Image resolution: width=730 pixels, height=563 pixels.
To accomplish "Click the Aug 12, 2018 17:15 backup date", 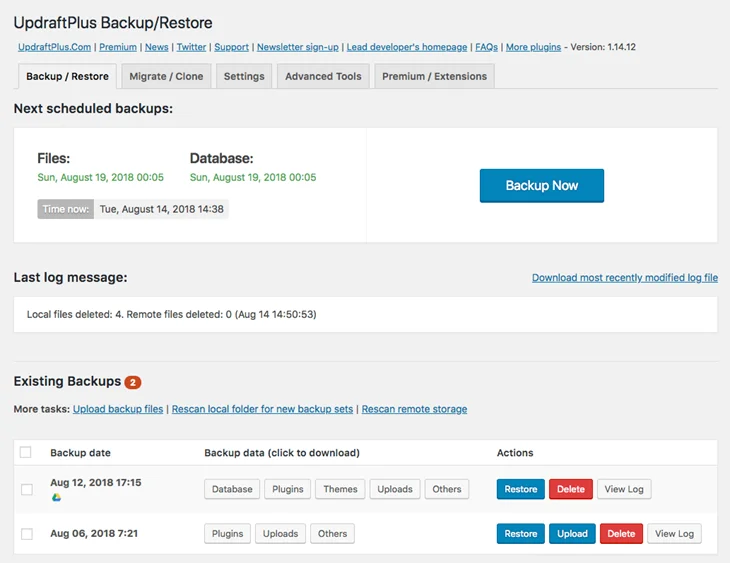I will 95,482.
